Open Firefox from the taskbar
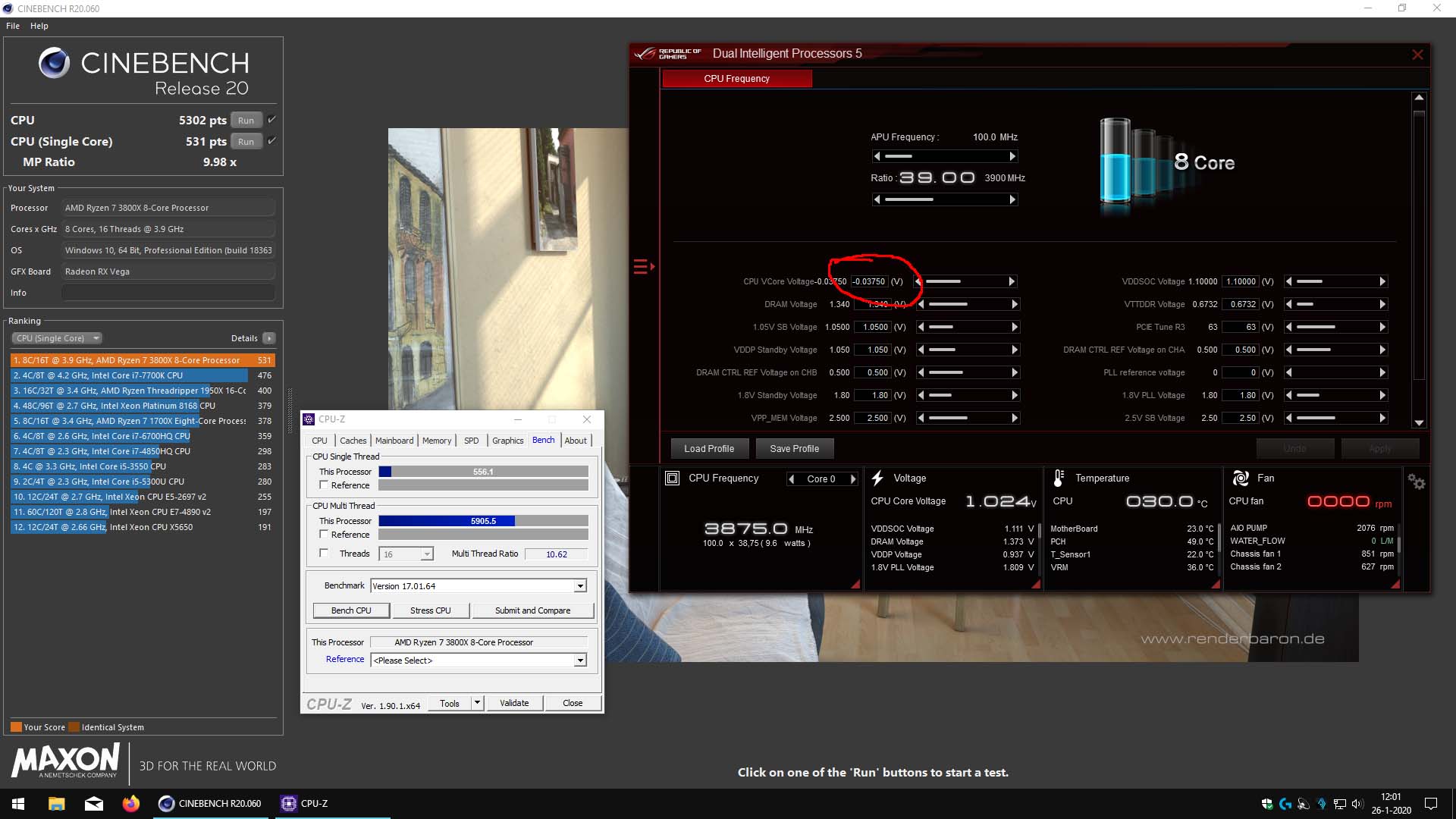Image resolution: width=1456 pixels, height=819 pixels. 130,804
